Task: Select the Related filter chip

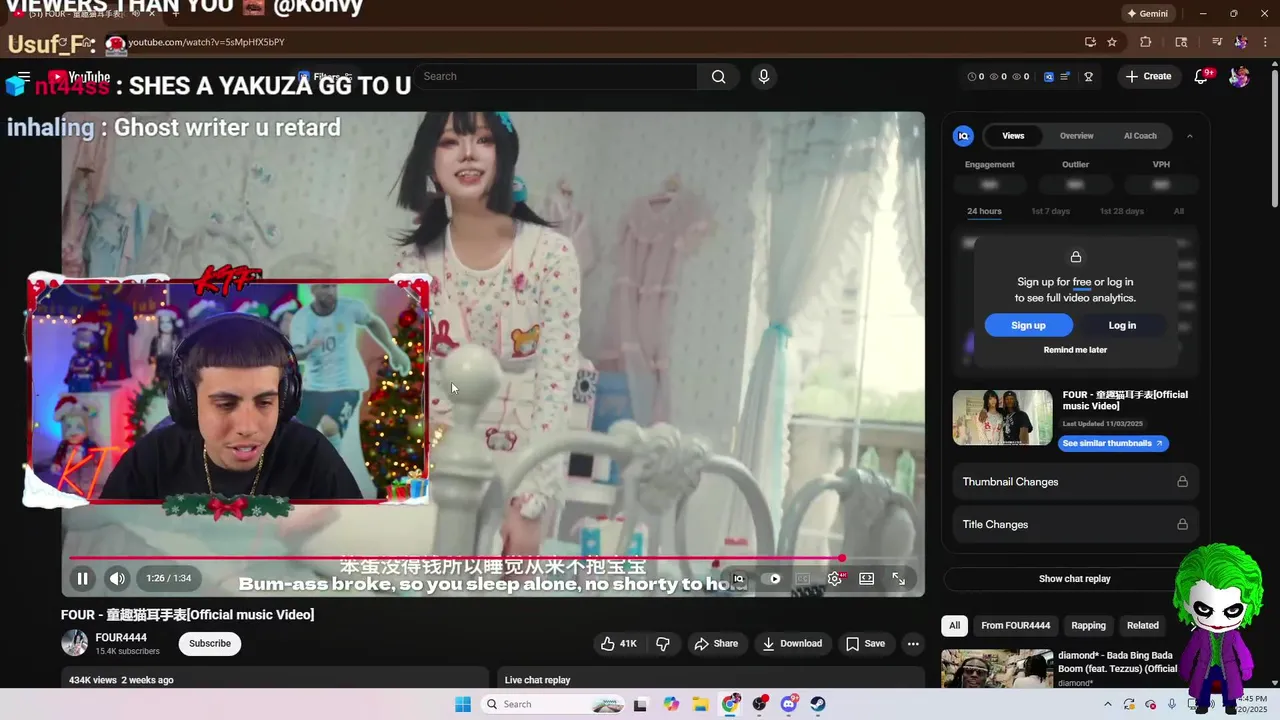Action: (x=1142, y=626)
